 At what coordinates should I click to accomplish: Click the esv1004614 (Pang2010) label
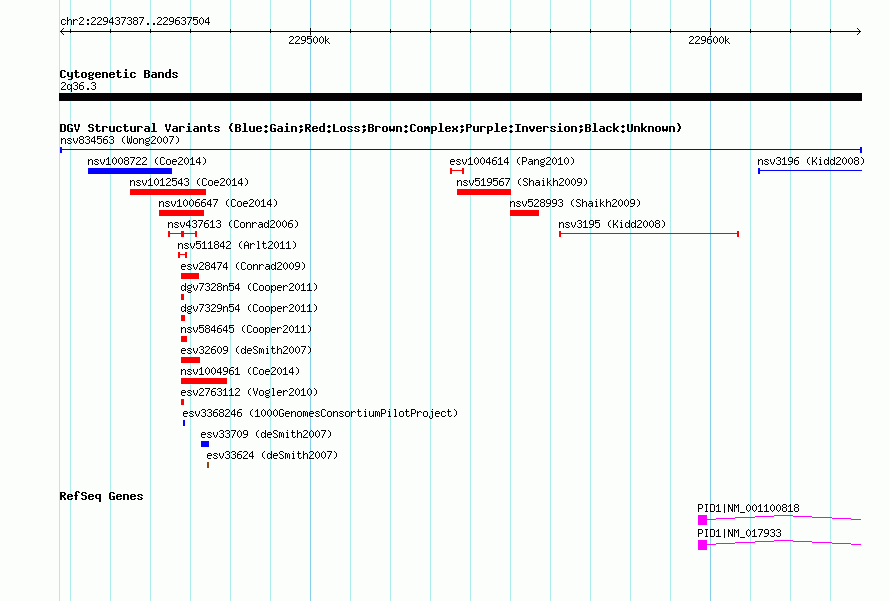click(x=512, y=161)
